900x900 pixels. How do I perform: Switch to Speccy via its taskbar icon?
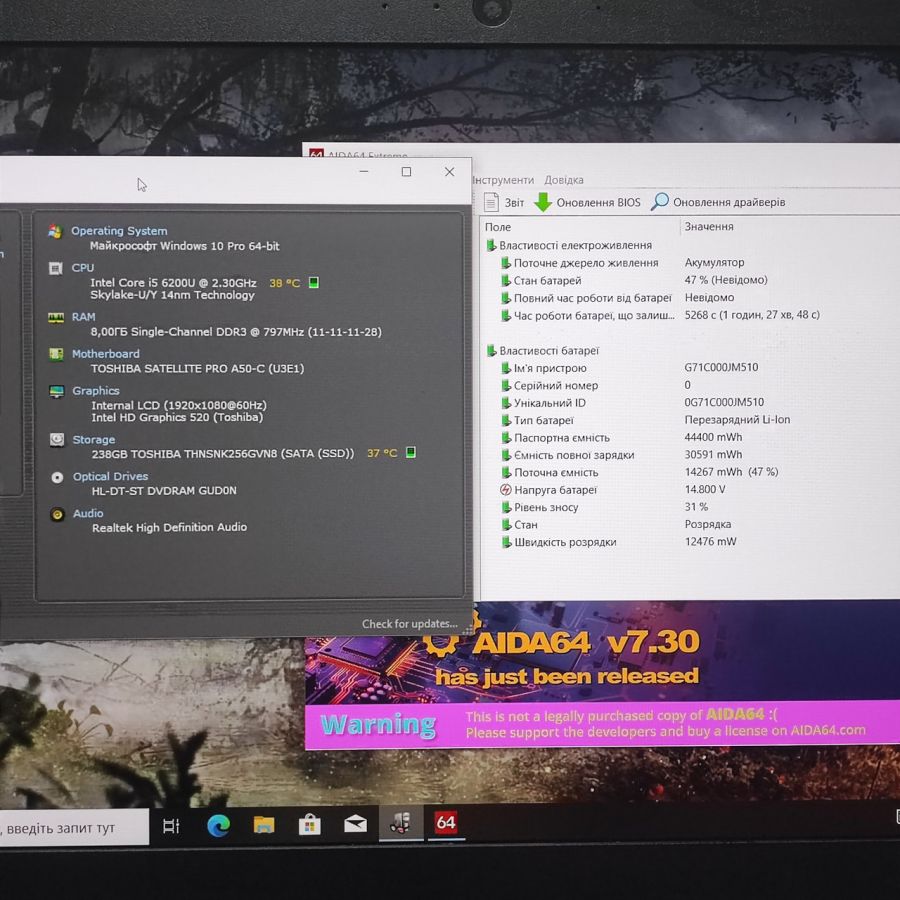coord(401,824)
